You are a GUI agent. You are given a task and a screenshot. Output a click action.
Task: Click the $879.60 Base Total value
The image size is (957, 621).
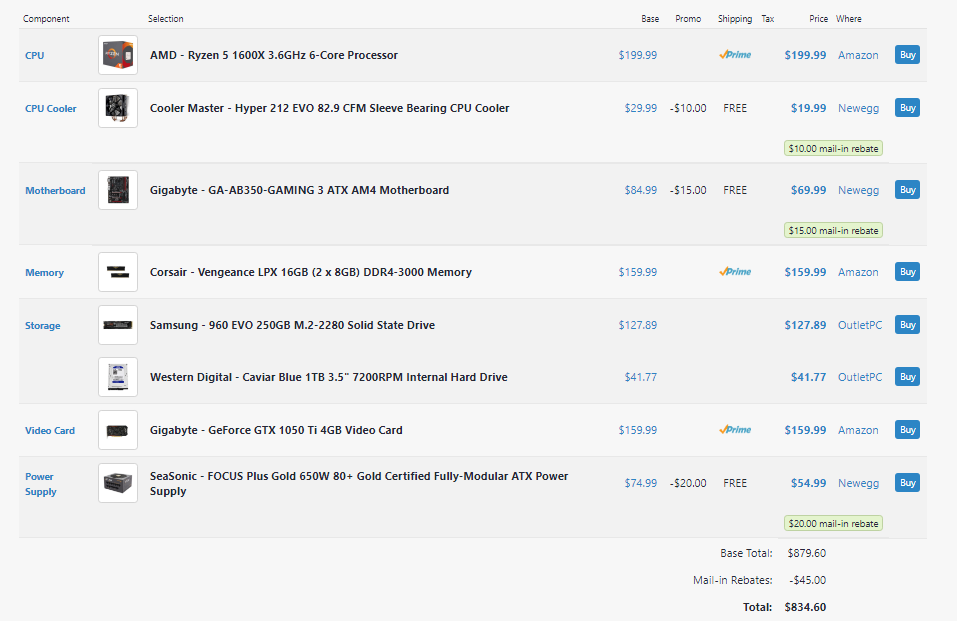tap(806, 553)
